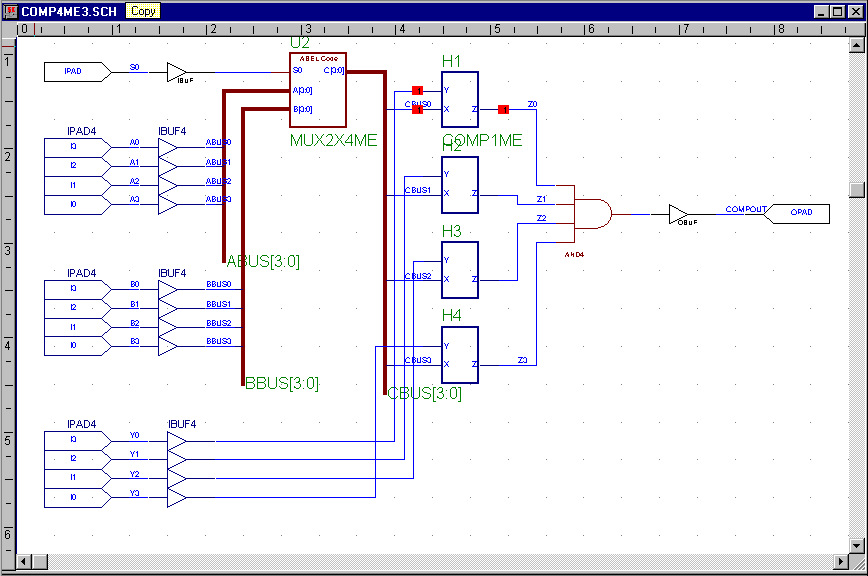Select the AND4 gate symbol
The image size is (868, 576).
coord(592,213)
